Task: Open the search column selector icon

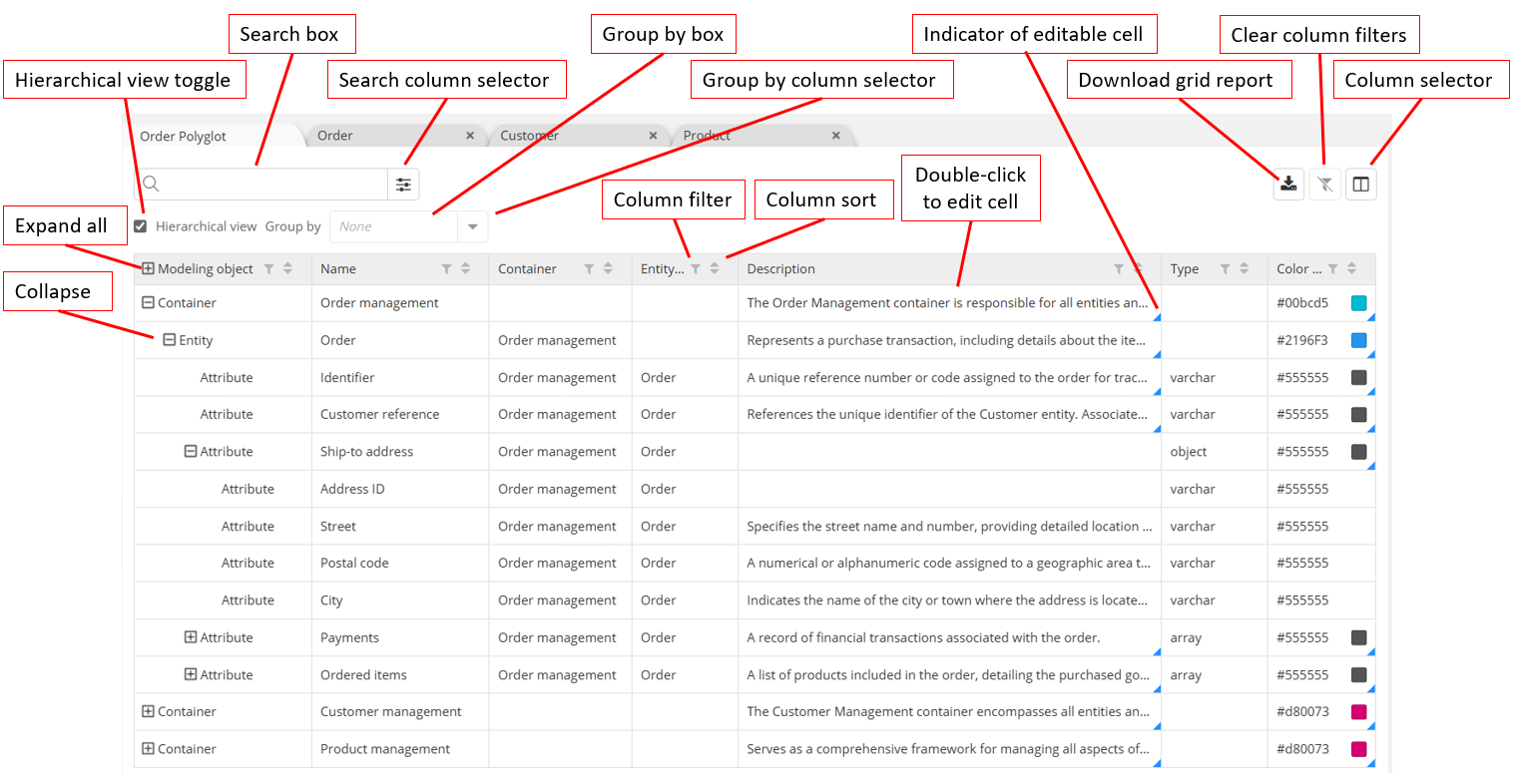Action: (403, 184)
